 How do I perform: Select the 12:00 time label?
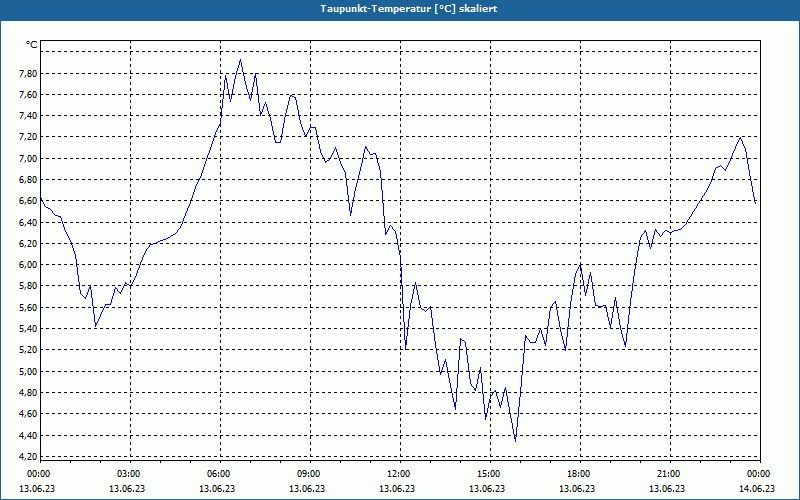(x=398, y=474)
